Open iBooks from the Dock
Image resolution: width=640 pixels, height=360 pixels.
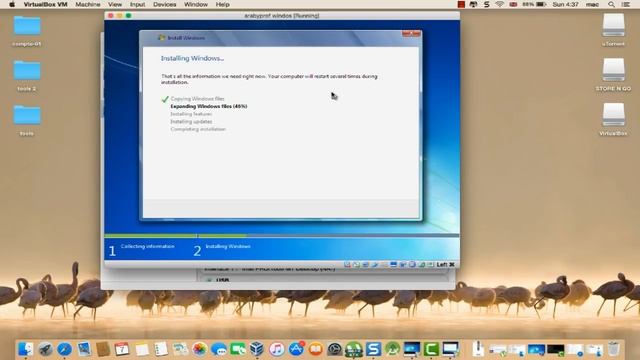315,349
